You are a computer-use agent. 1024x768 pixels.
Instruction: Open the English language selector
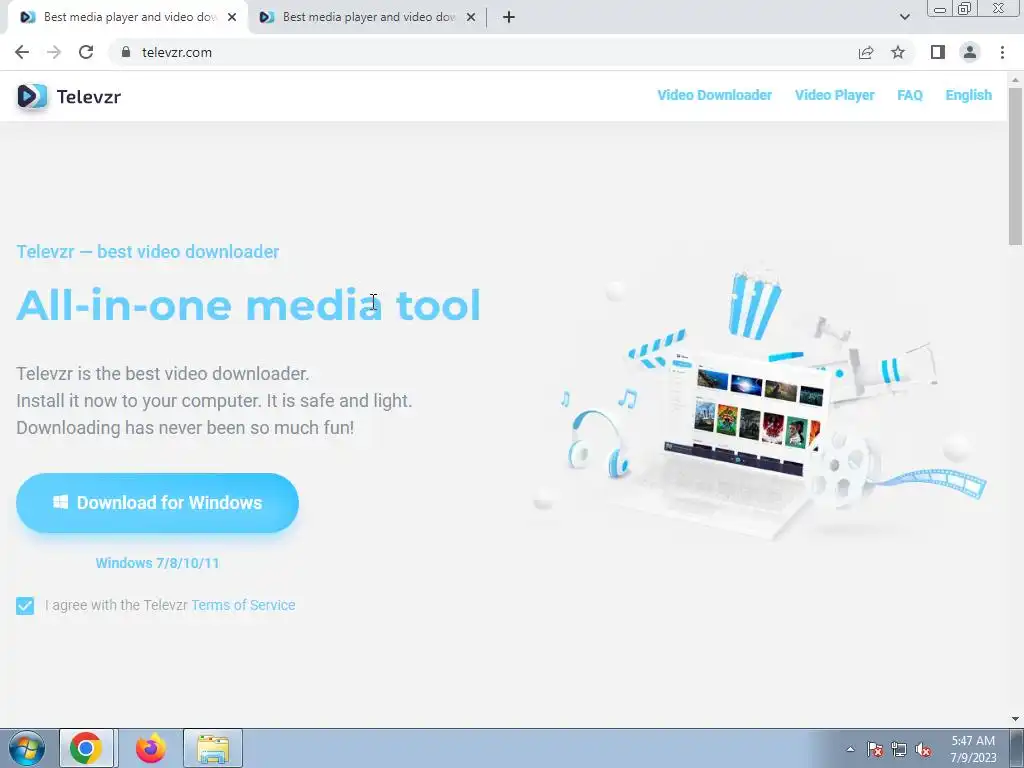click(x=968, y=95)
